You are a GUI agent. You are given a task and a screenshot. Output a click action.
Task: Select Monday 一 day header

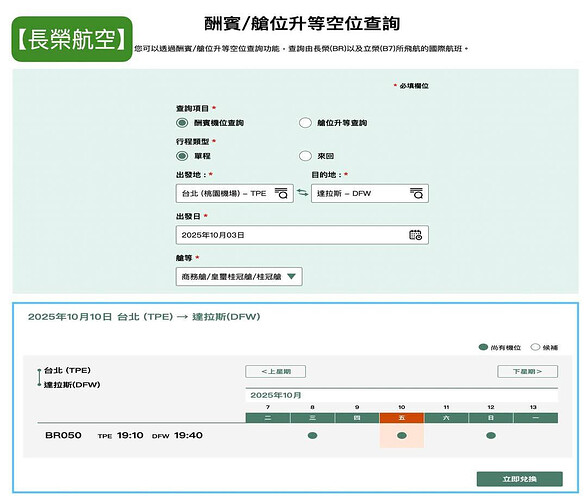coord(536,418)
